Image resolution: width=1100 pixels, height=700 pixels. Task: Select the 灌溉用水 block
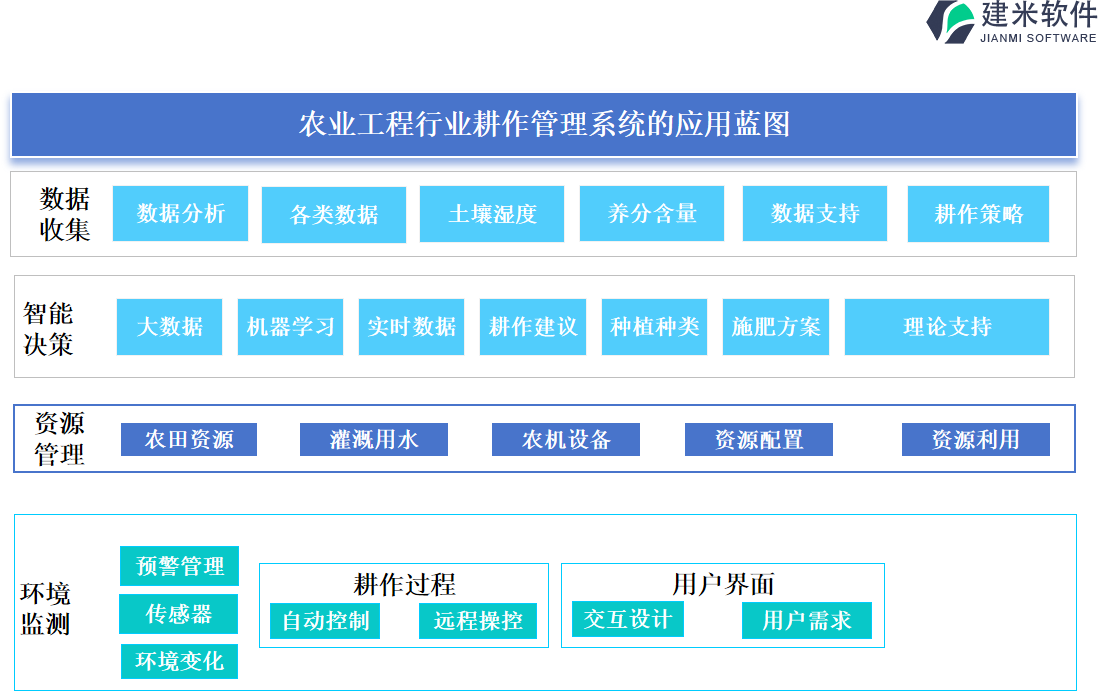(374, 440)
